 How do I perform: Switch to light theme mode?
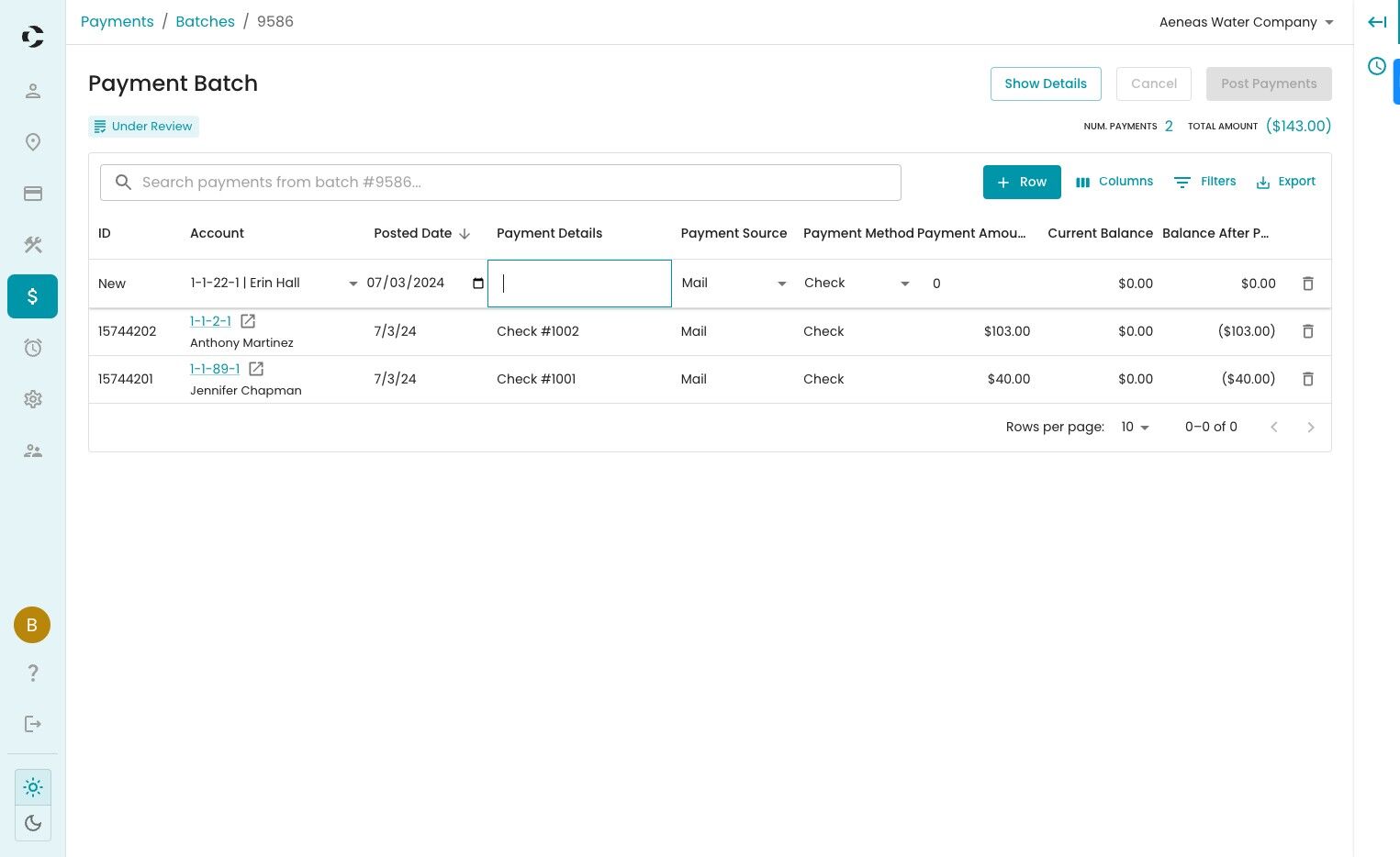33,787
